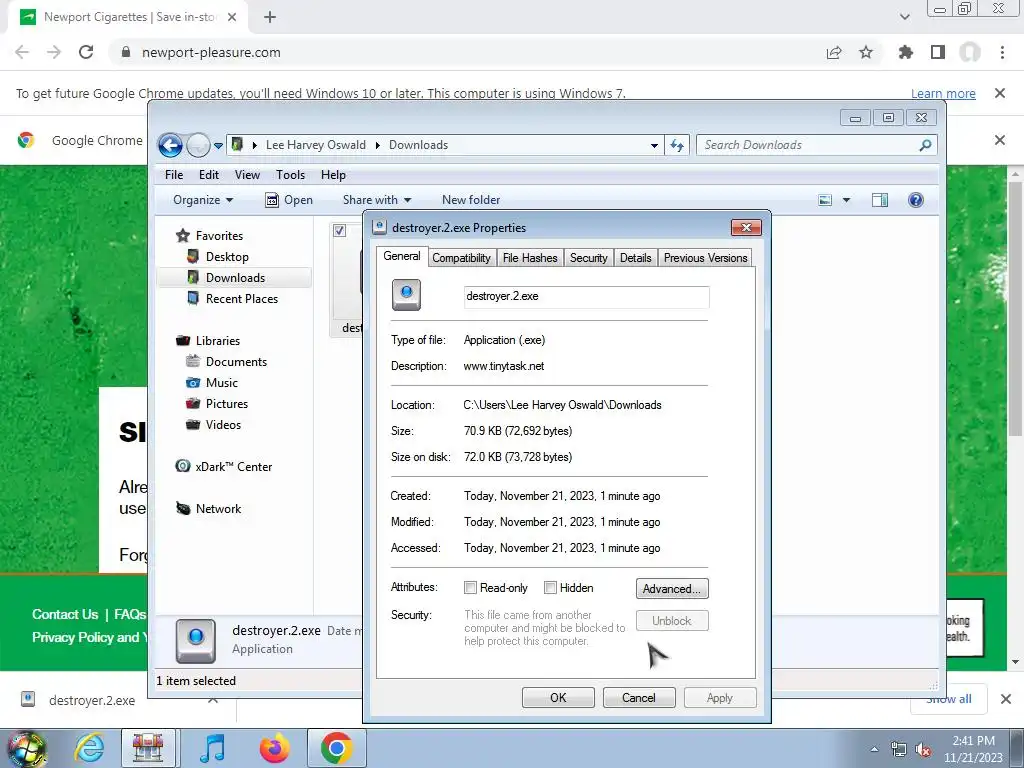Open a new Chrome tab
The height and width of the screenshot is (768, 1024).
pos(270,17)
